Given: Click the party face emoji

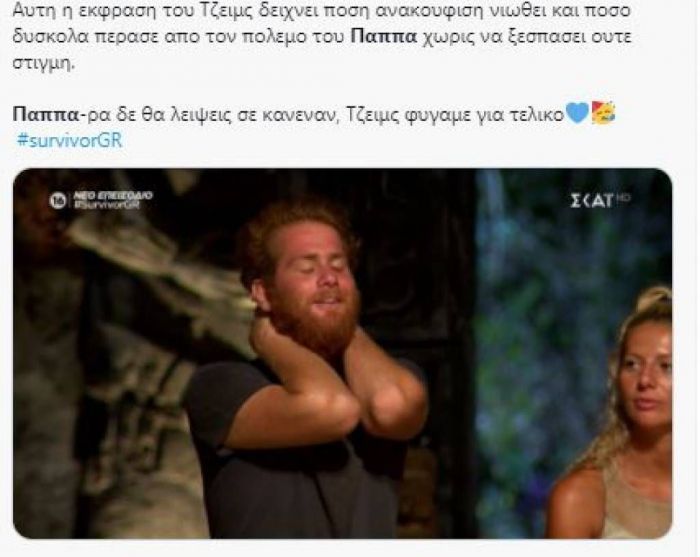Looking at the screenshot, I should (x=604, y=112).
